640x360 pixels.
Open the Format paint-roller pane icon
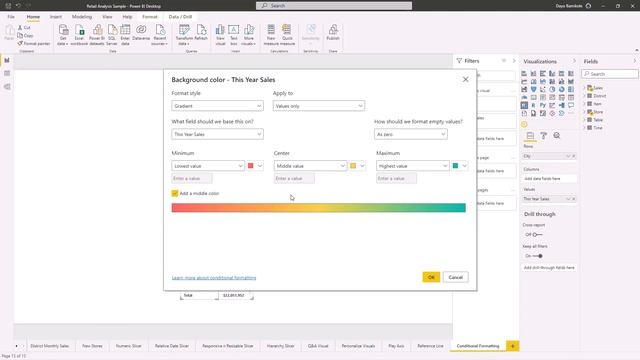coord(543,136)
